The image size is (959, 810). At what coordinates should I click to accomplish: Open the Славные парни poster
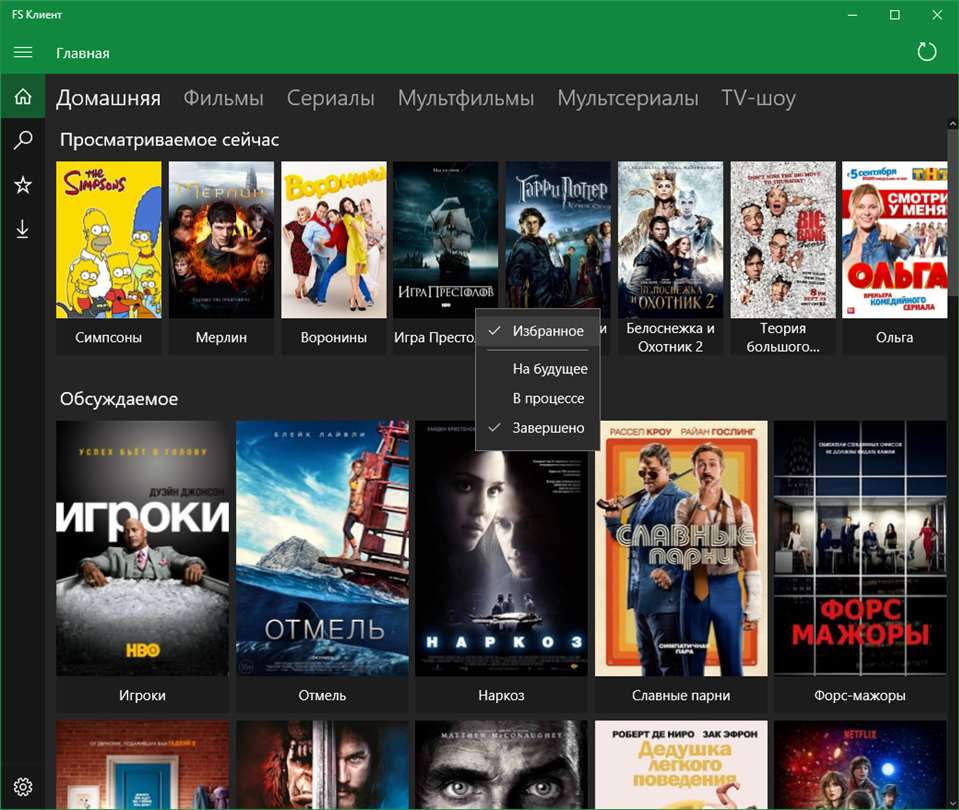coord(681,548)
